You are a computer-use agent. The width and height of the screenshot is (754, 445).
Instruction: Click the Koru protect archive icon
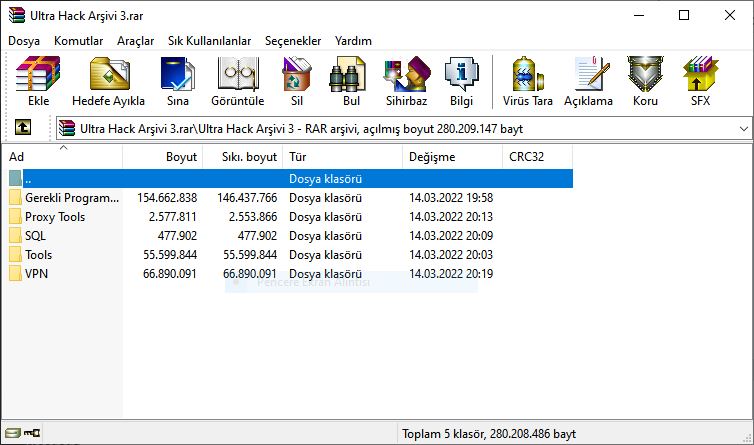[x=645, y=74]
